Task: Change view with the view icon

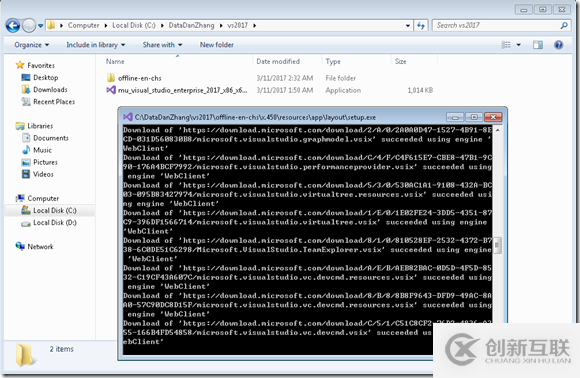Action: click(506, 45)
